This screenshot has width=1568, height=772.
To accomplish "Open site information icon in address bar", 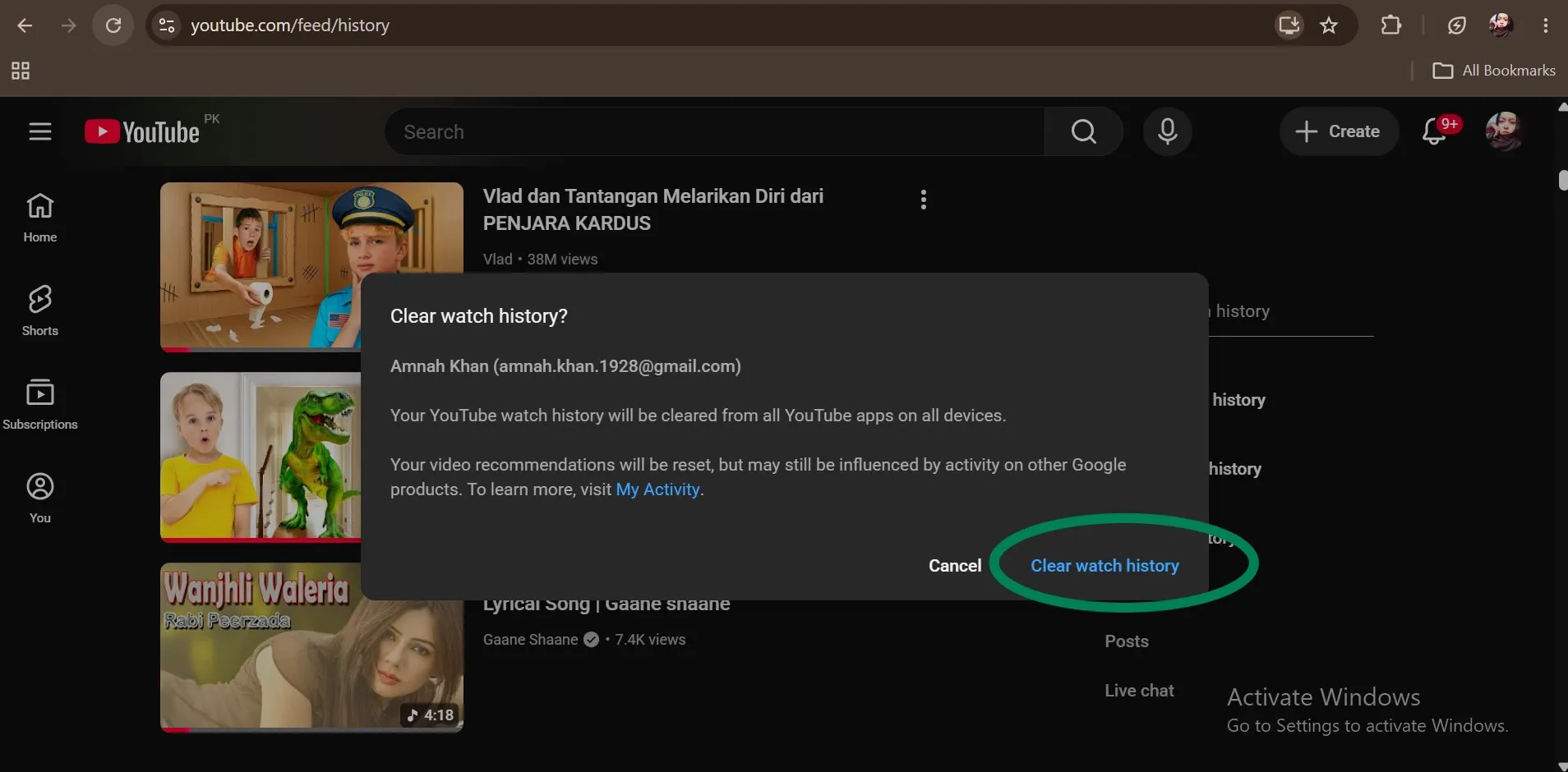I will pyautogui.click(x=167, y=25).
